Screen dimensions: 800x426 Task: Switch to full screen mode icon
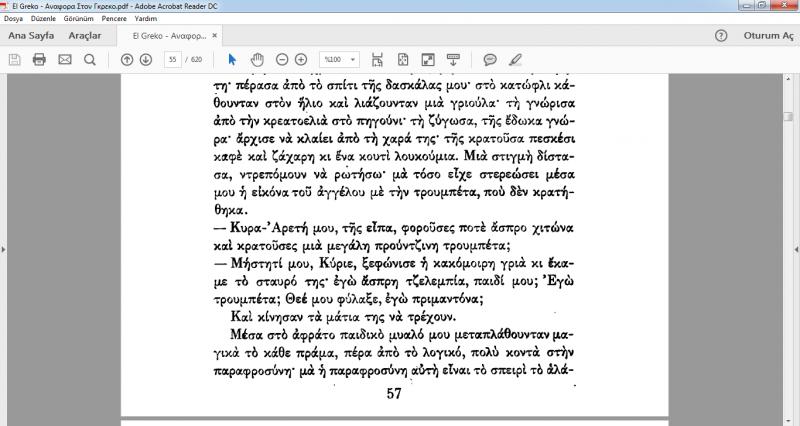click(x=428, y=60)
